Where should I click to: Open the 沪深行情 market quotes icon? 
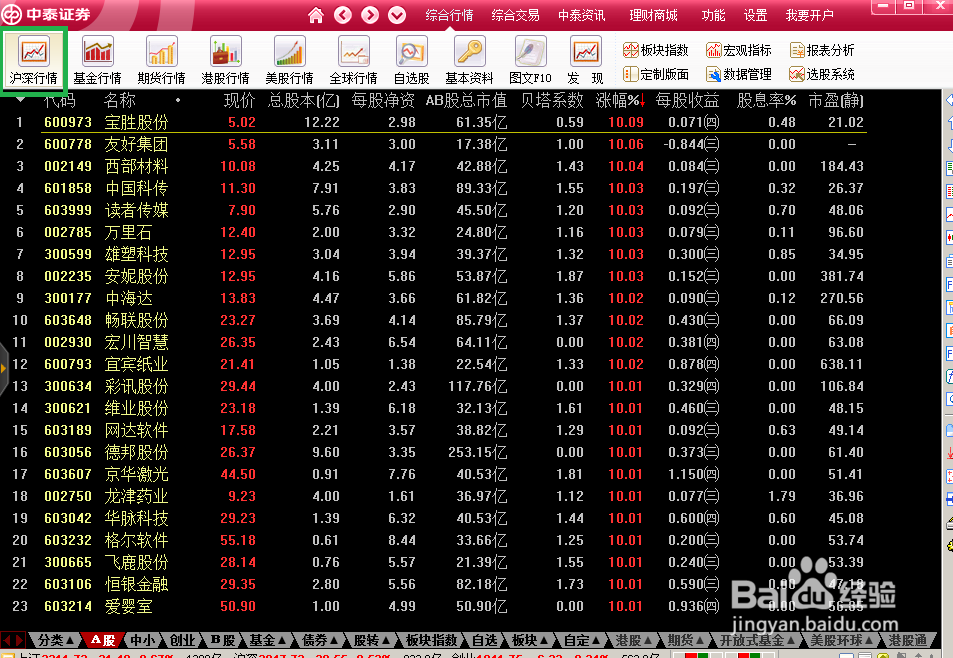tap(33, 60)
